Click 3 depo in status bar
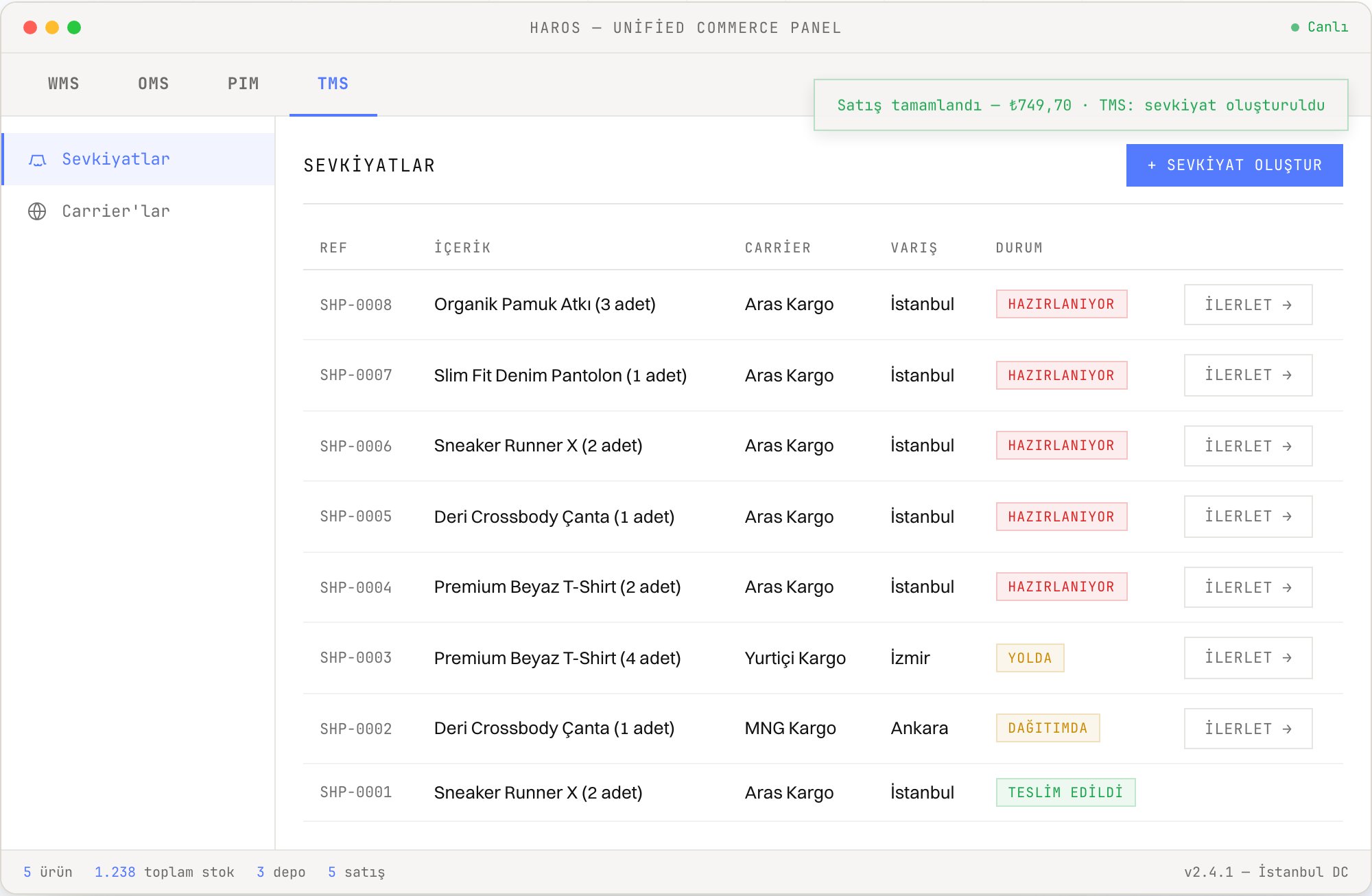Screen dimensions: 1372x896 point(281,872)
